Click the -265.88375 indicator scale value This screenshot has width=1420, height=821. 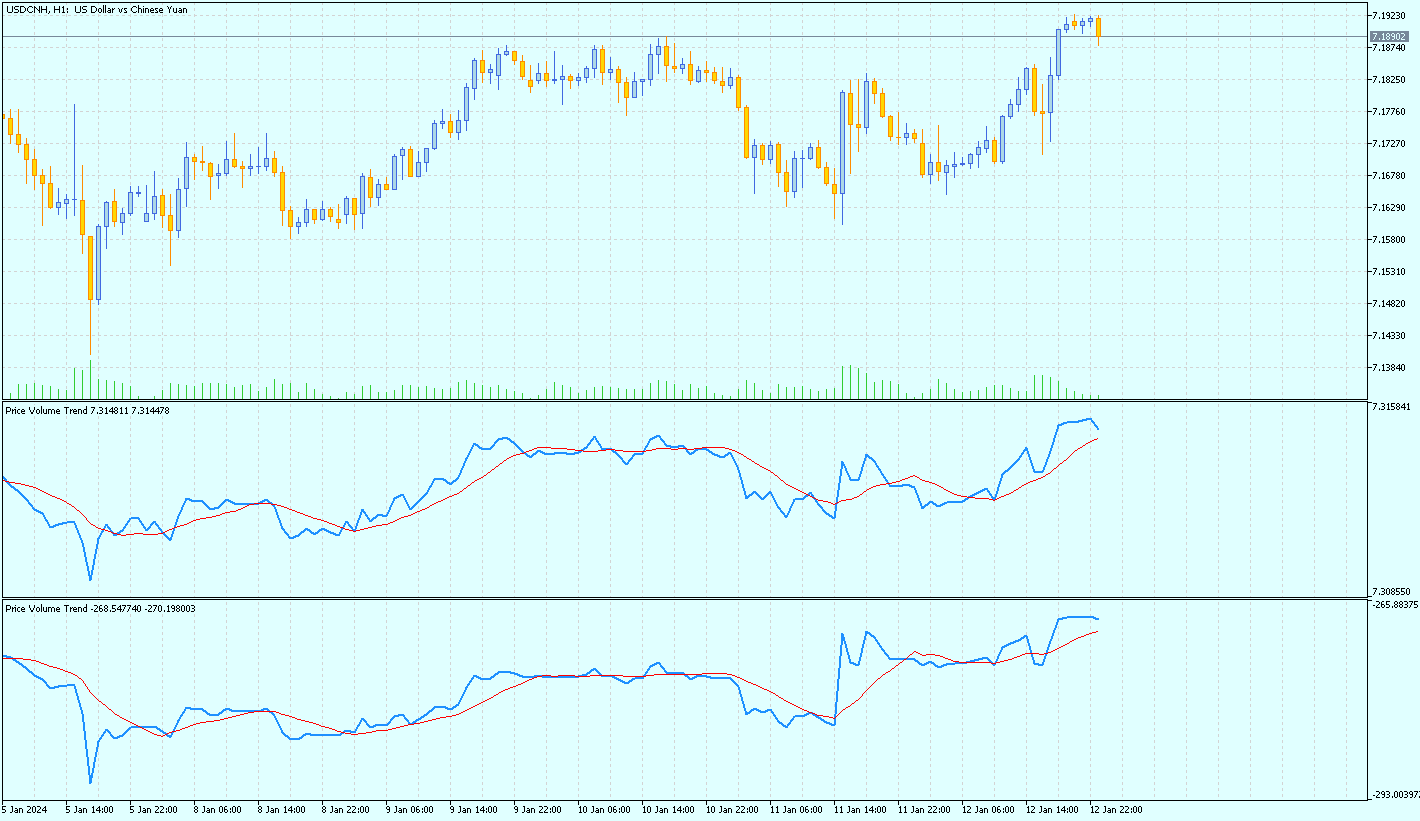coord(1394,605)
